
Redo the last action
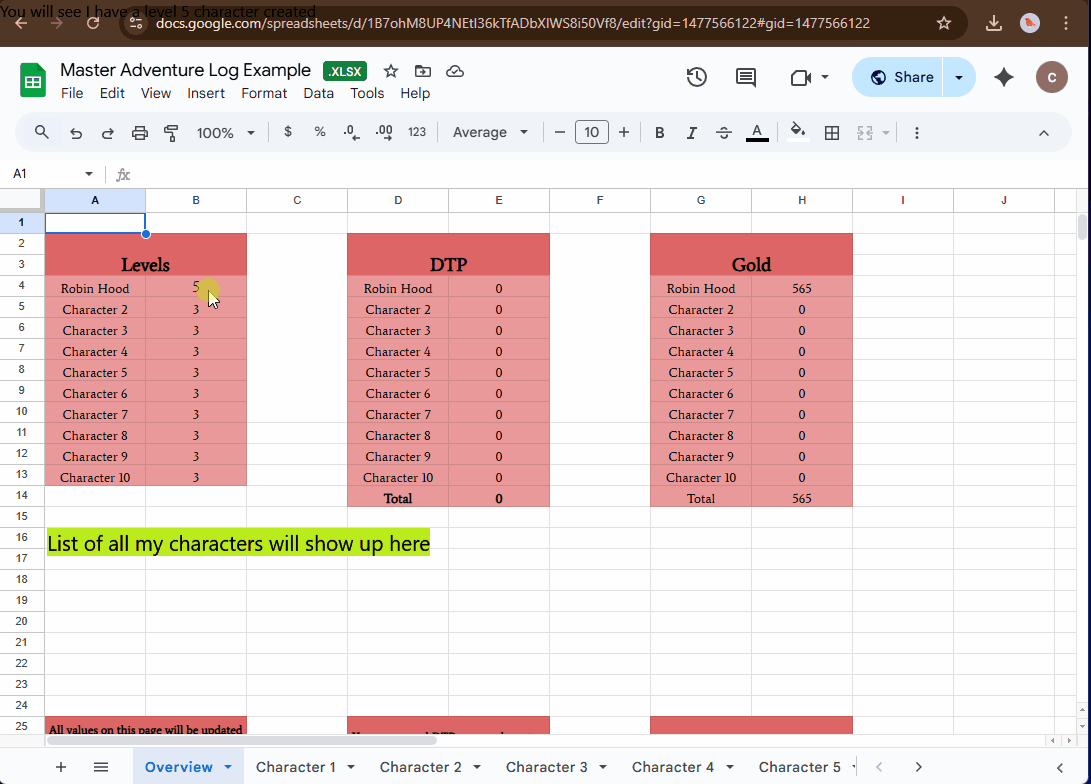[x=108, y=133]
